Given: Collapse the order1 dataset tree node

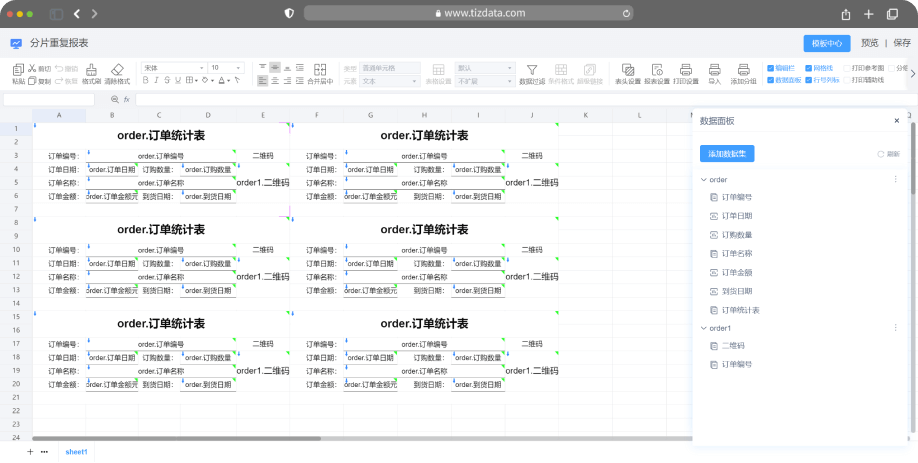Looking at the screenshot, I should coord(703,328).
